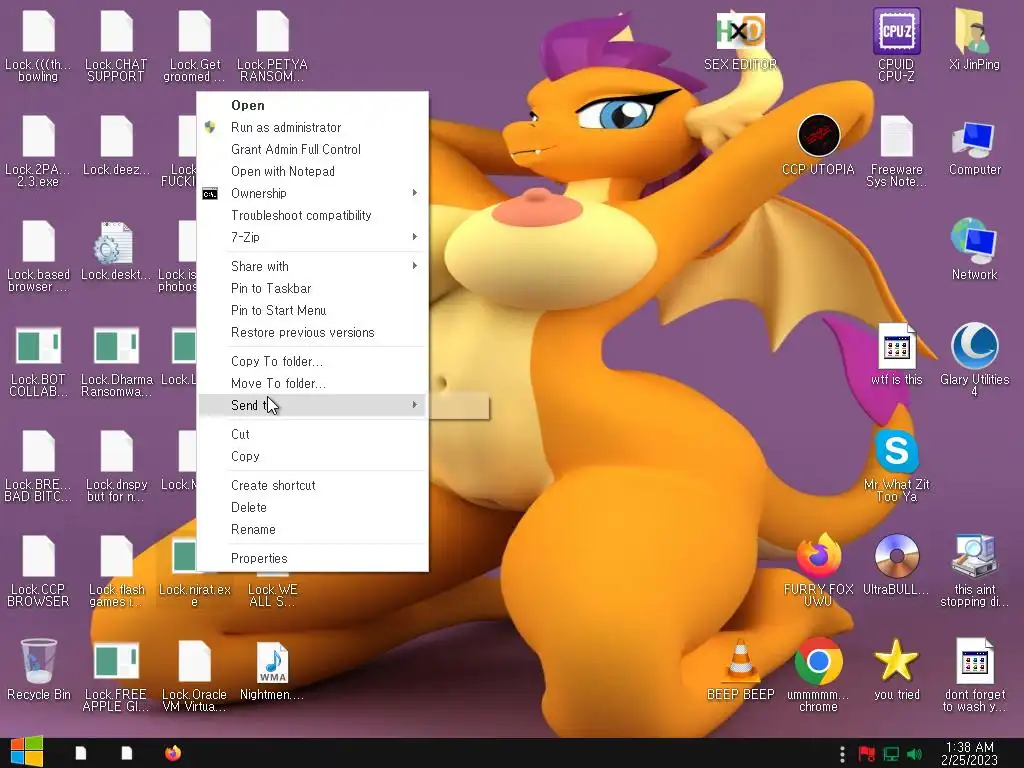Choose Open with Notepad
Screen dimensions: 1024x768
click(x=312, y=172)
